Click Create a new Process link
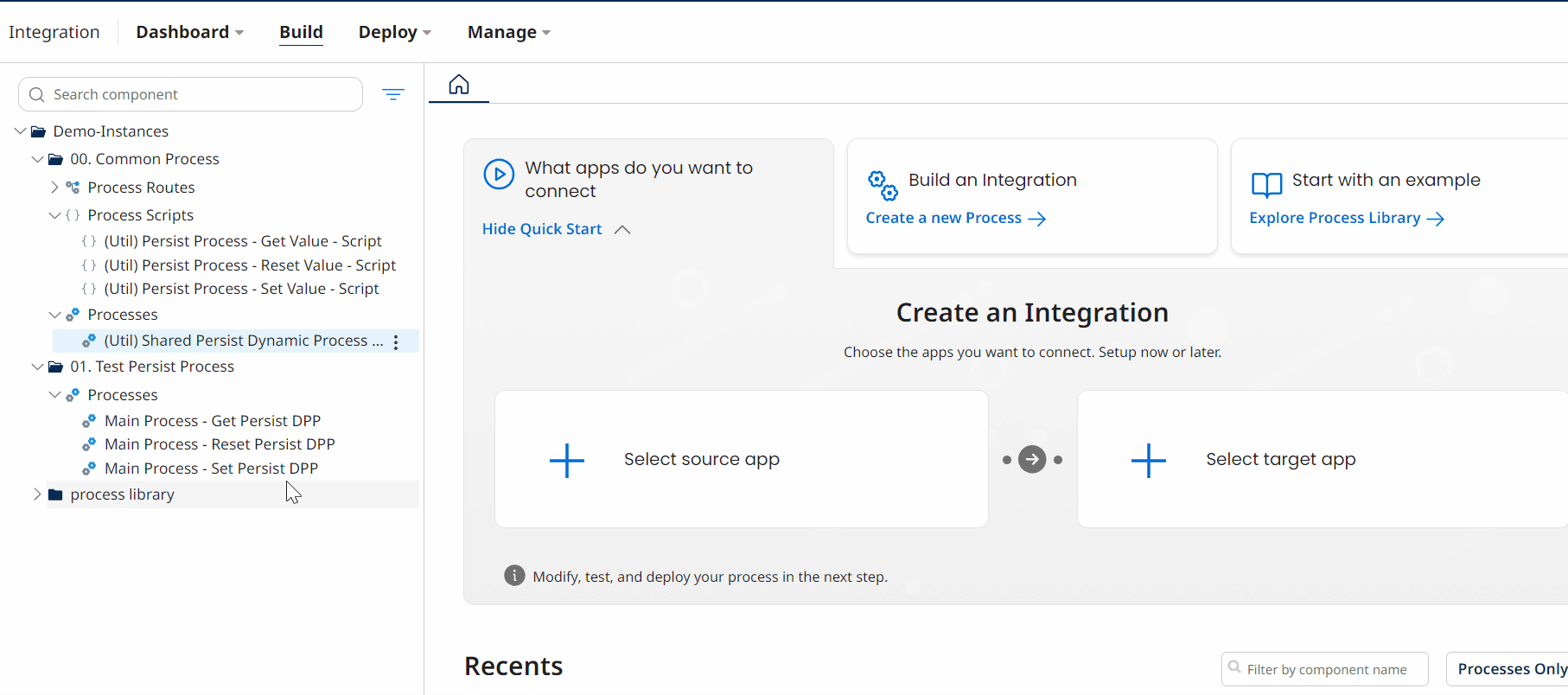Viewport: 1568px width, 695px height. pos(955,218)
